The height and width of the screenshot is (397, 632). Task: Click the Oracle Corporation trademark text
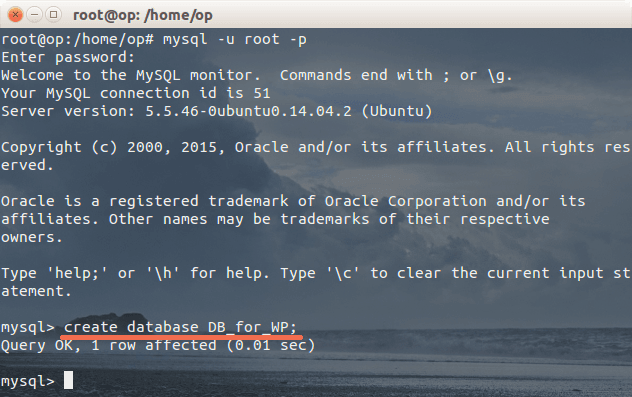click(x=405, y=201)
